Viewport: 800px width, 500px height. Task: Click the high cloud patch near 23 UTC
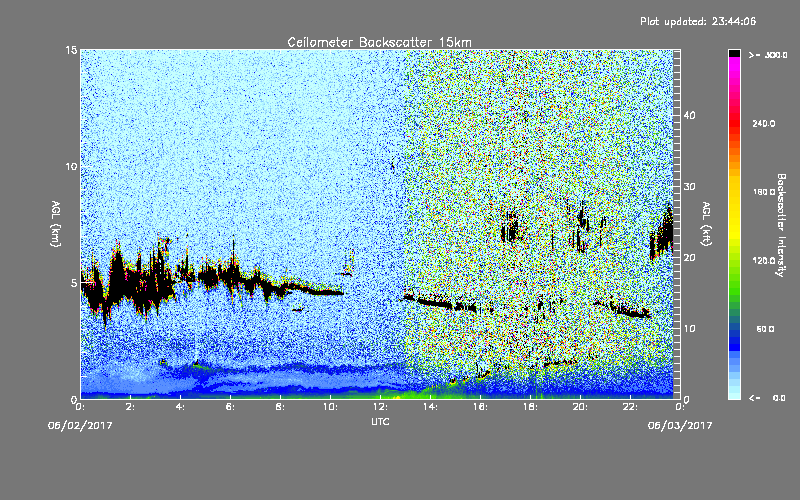pyautogui.click(x=663, y=233)
